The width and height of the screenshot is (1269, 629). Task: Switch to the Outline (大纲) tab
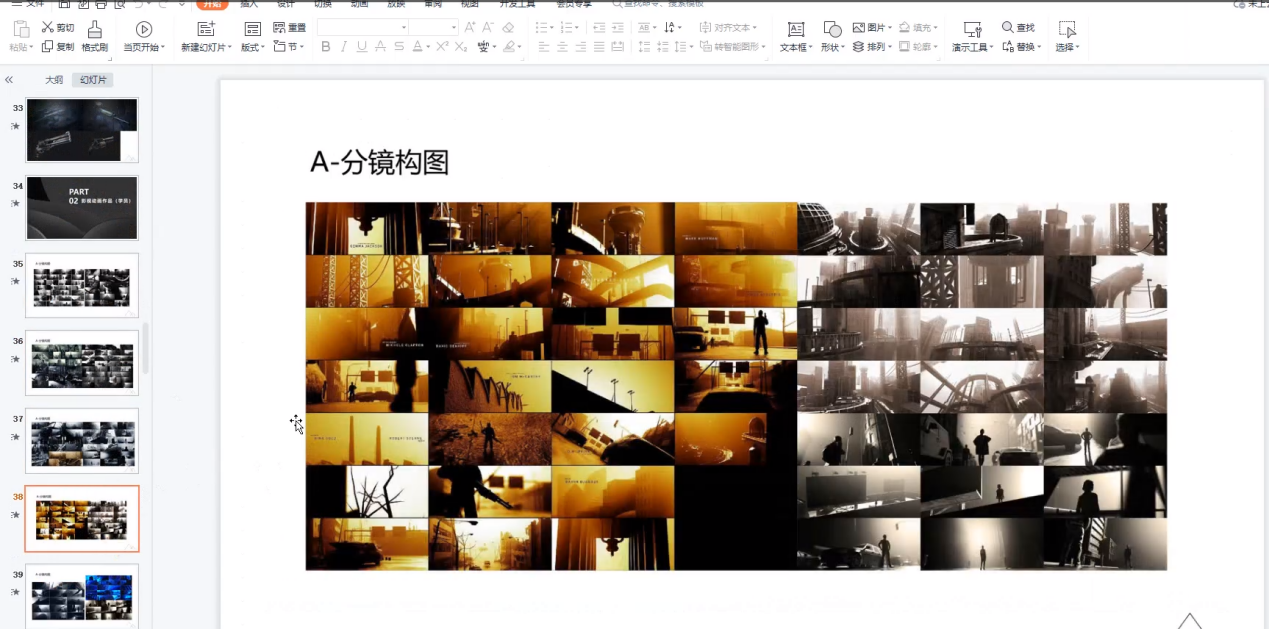54,80
